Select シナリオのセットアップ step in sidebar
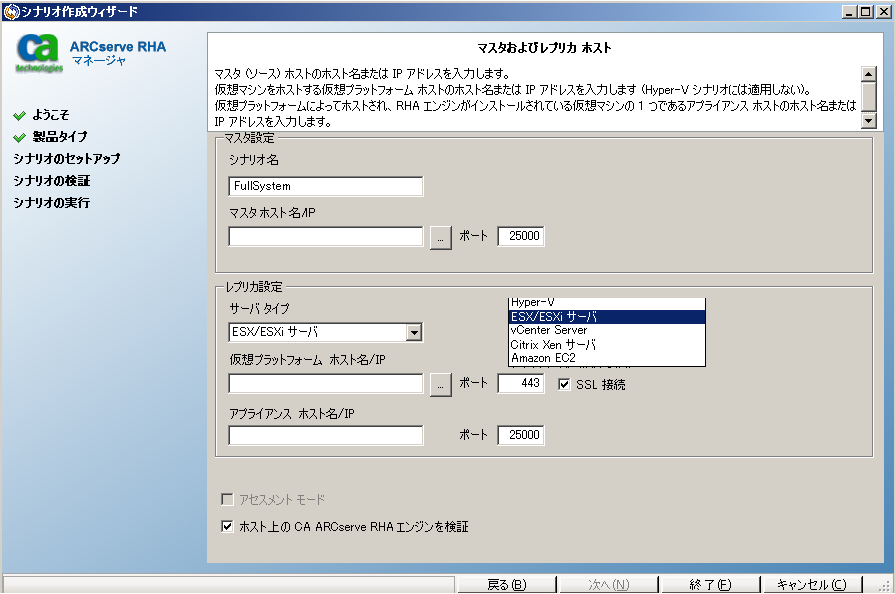 click(x=68, y=158)
